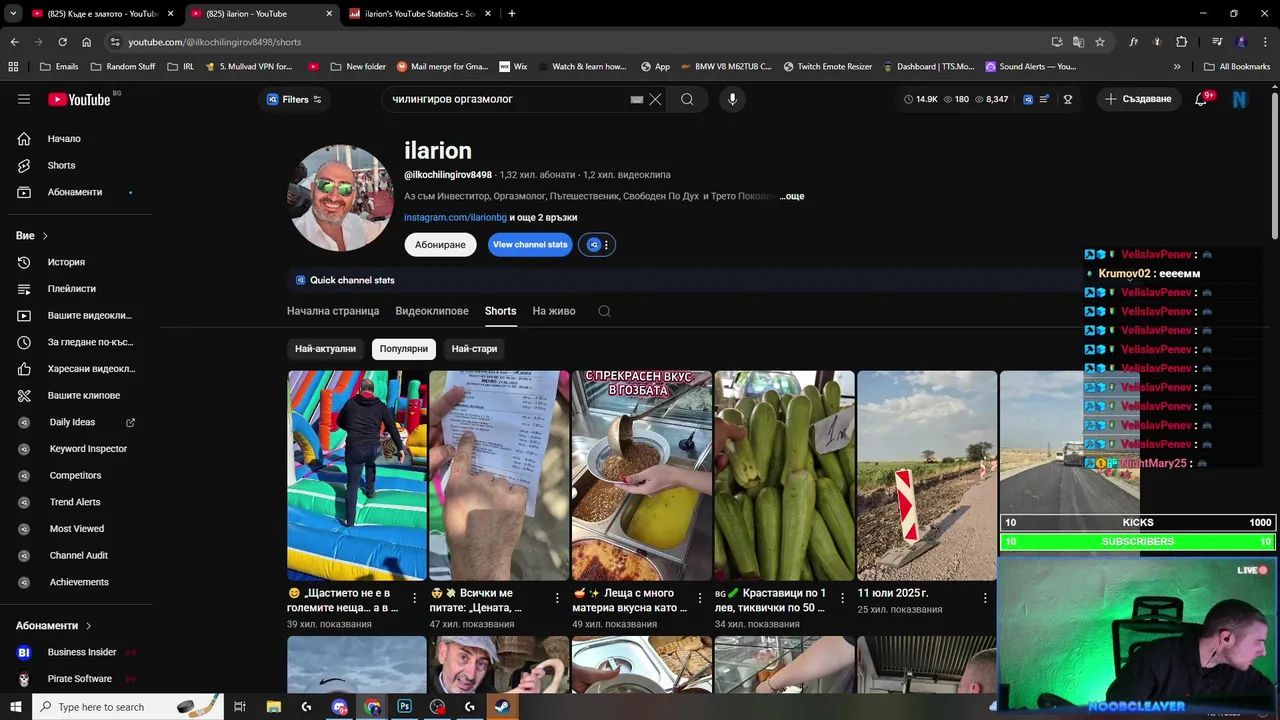Click Windows Start button
1280x720 pixels.
[16, 706]
